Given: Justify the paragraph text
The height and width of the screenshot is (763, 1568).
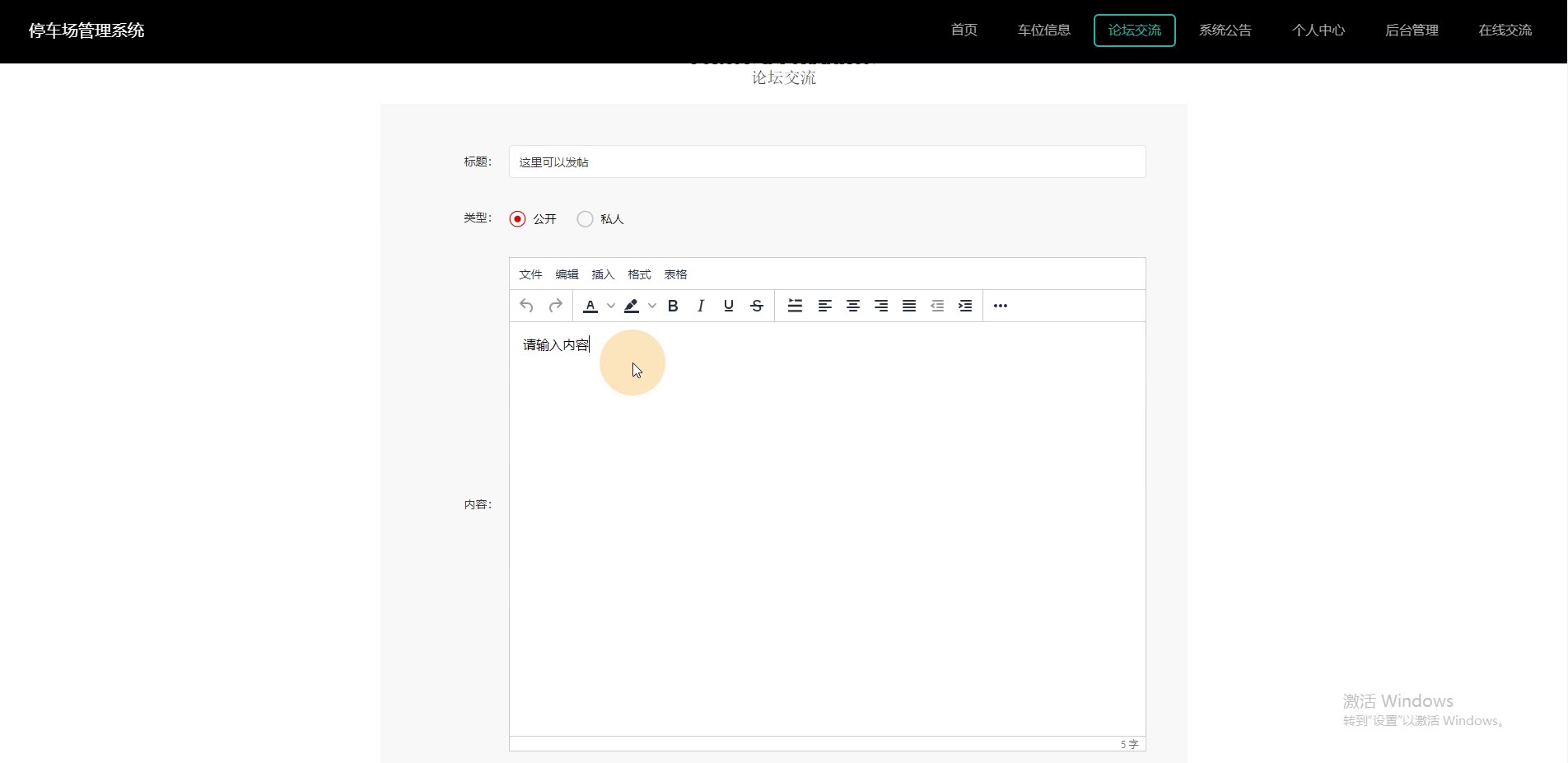Looking at the screenshot, I should [909, 306].
